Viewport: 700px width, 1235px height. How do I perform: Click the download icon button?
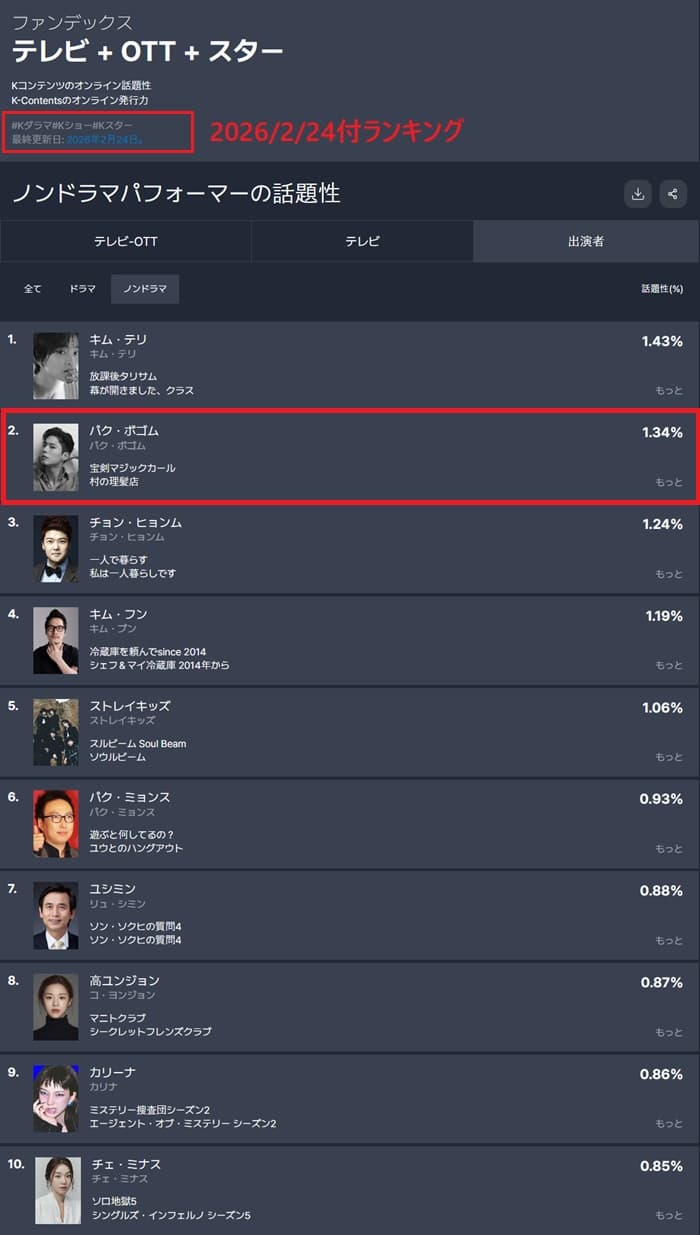coord(638,194)
